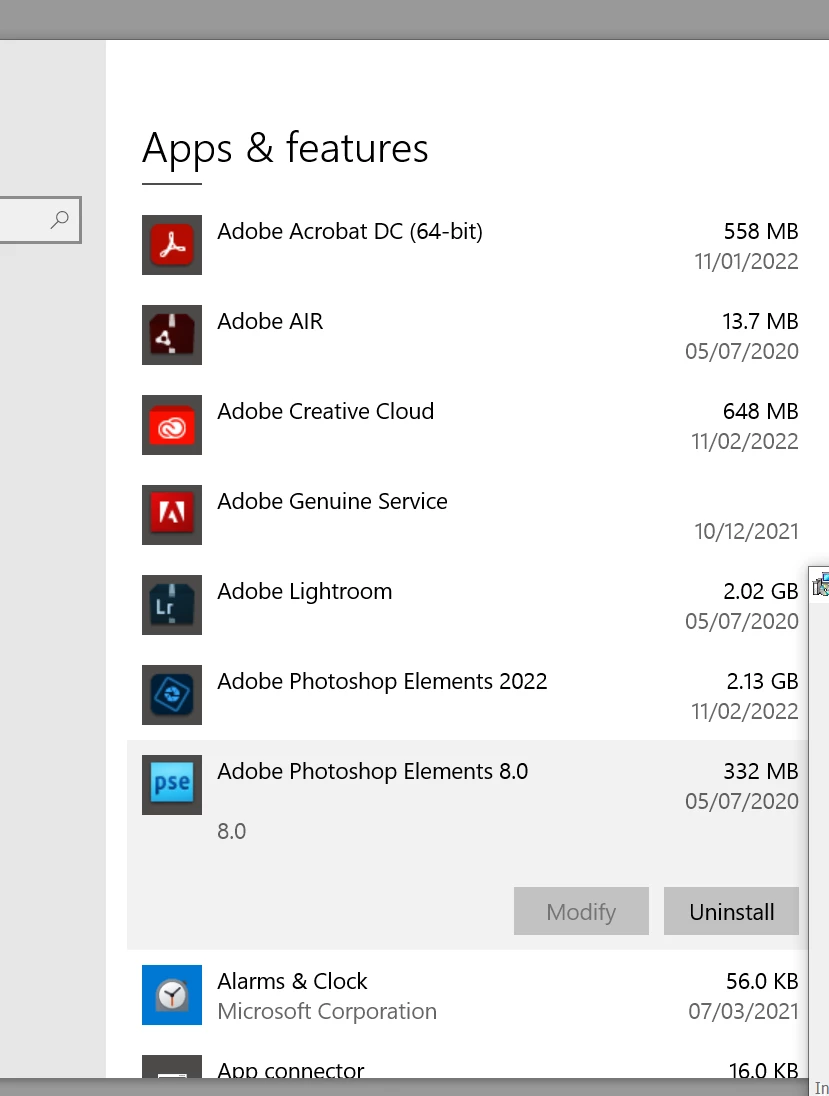Select the Adobe AIR entry
The width and height of the screenshot is (829, 1096).
468,336
